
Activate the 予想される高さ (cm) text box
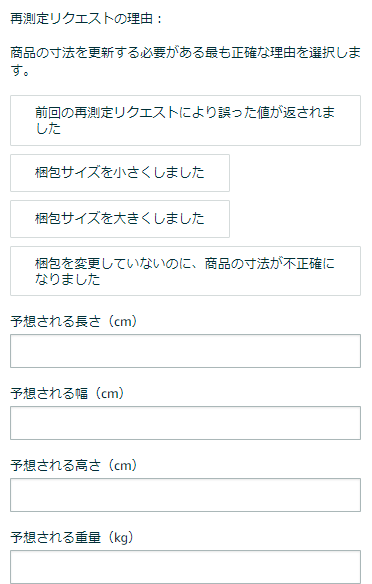185,495
